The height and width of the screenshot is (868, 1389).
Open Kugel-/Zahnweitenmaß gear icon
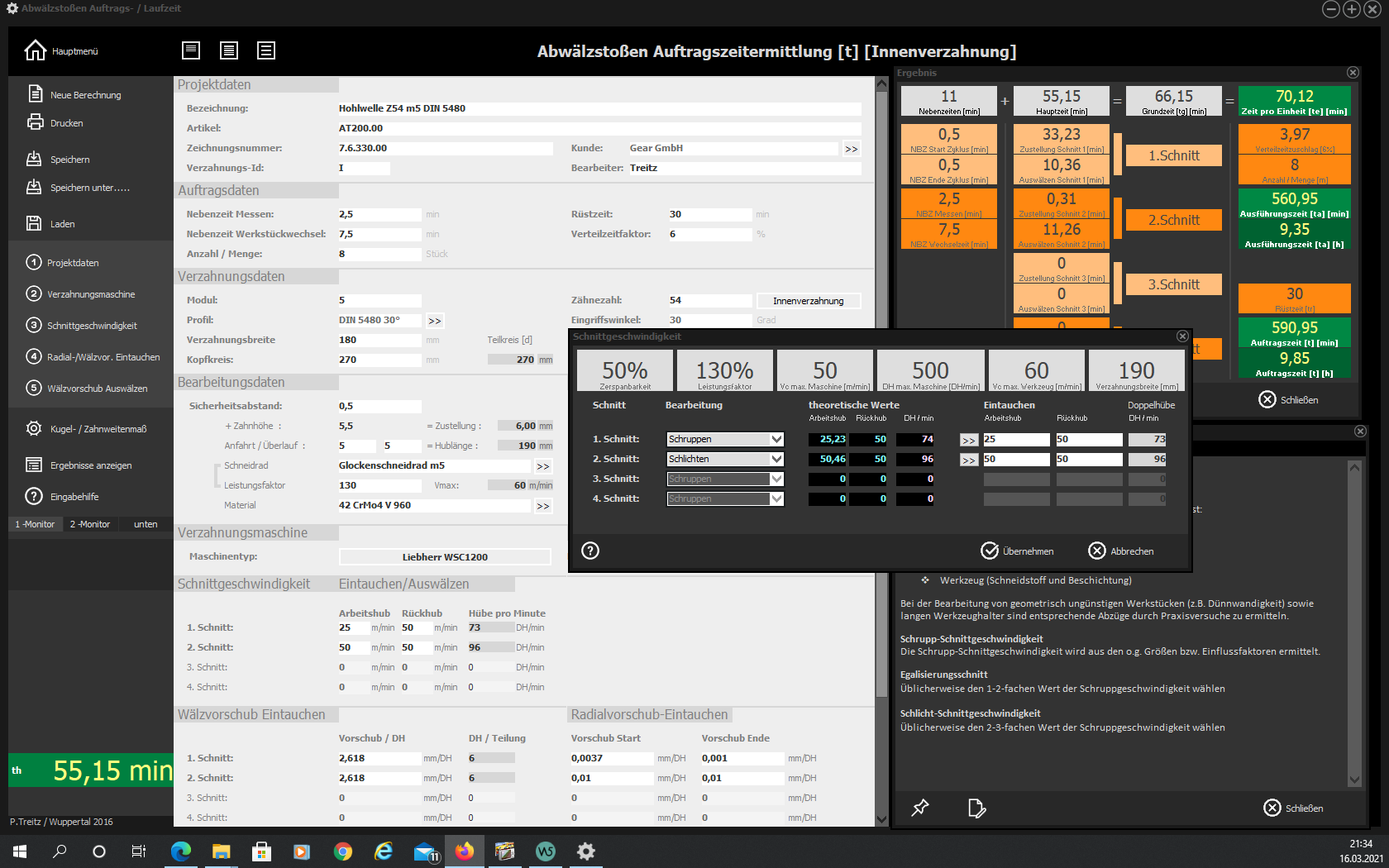coord(34,428)
